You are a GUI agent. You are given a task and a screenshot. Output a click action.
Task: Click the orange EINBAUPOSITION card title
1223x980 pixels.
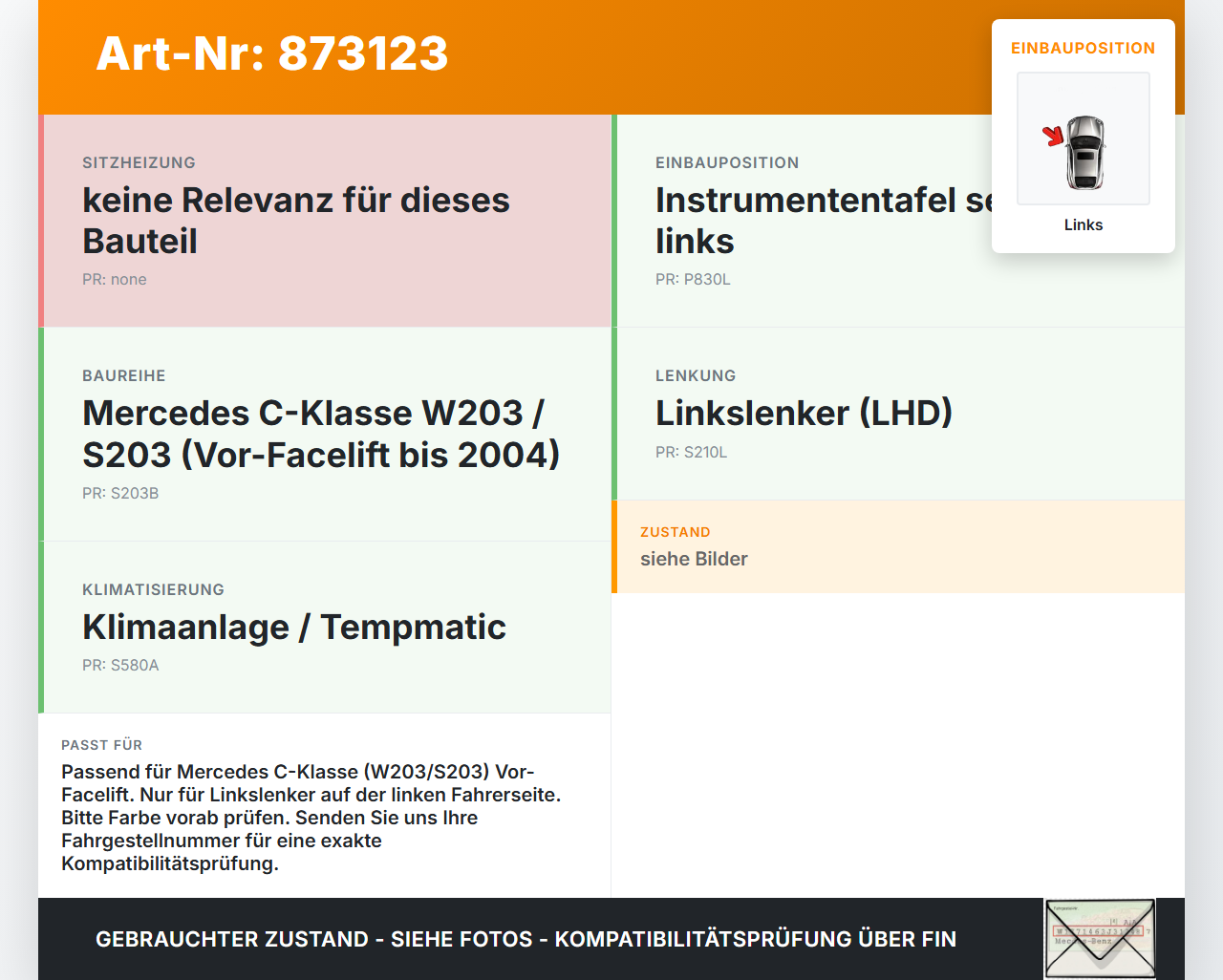pyautogui.click(x=1084, y=48)
